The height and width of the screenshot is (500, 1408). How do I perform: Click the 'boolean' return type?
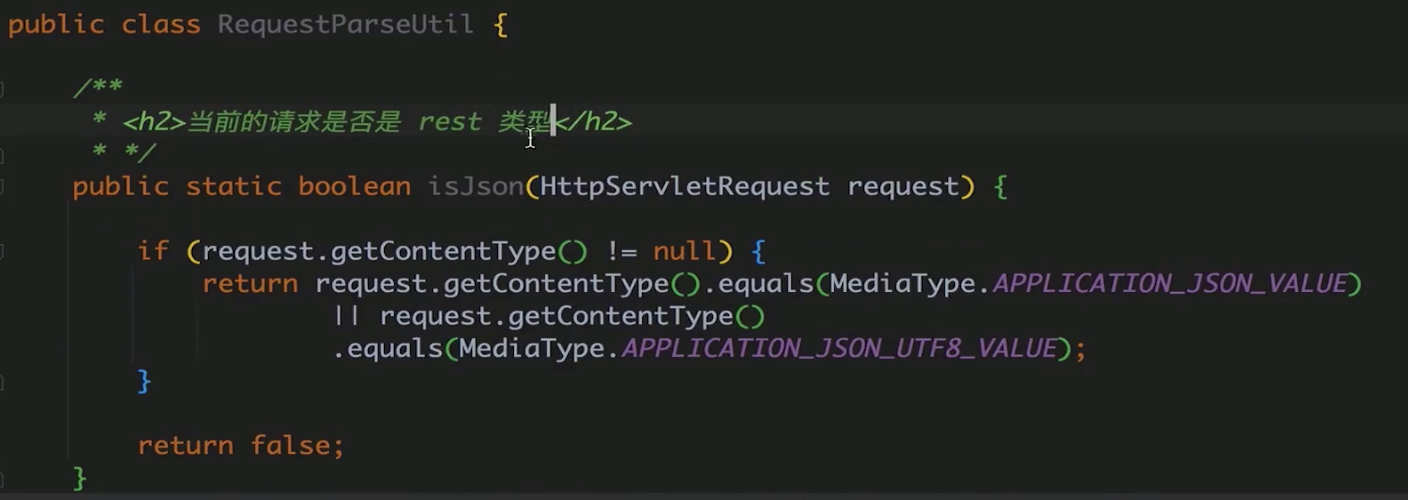355,186
